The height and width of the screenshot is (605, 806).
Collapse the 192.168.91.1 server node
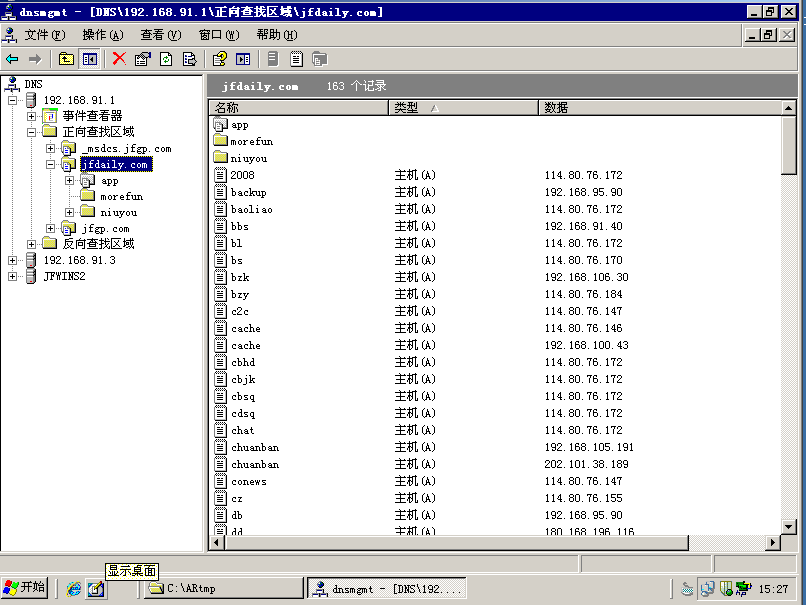point(12,100)
